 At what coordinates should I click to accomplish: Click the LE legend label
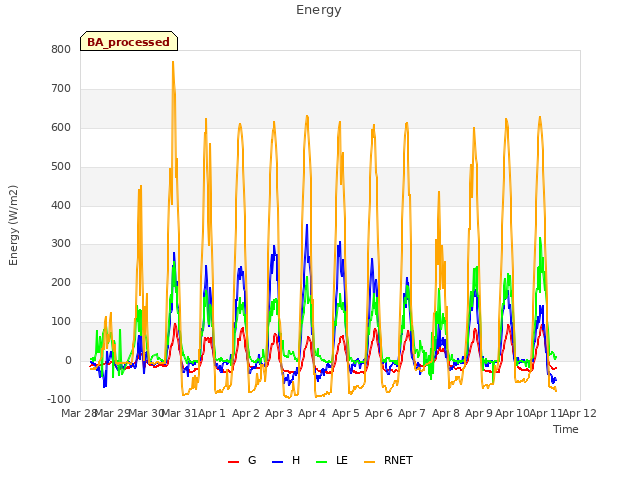(342, 460)
